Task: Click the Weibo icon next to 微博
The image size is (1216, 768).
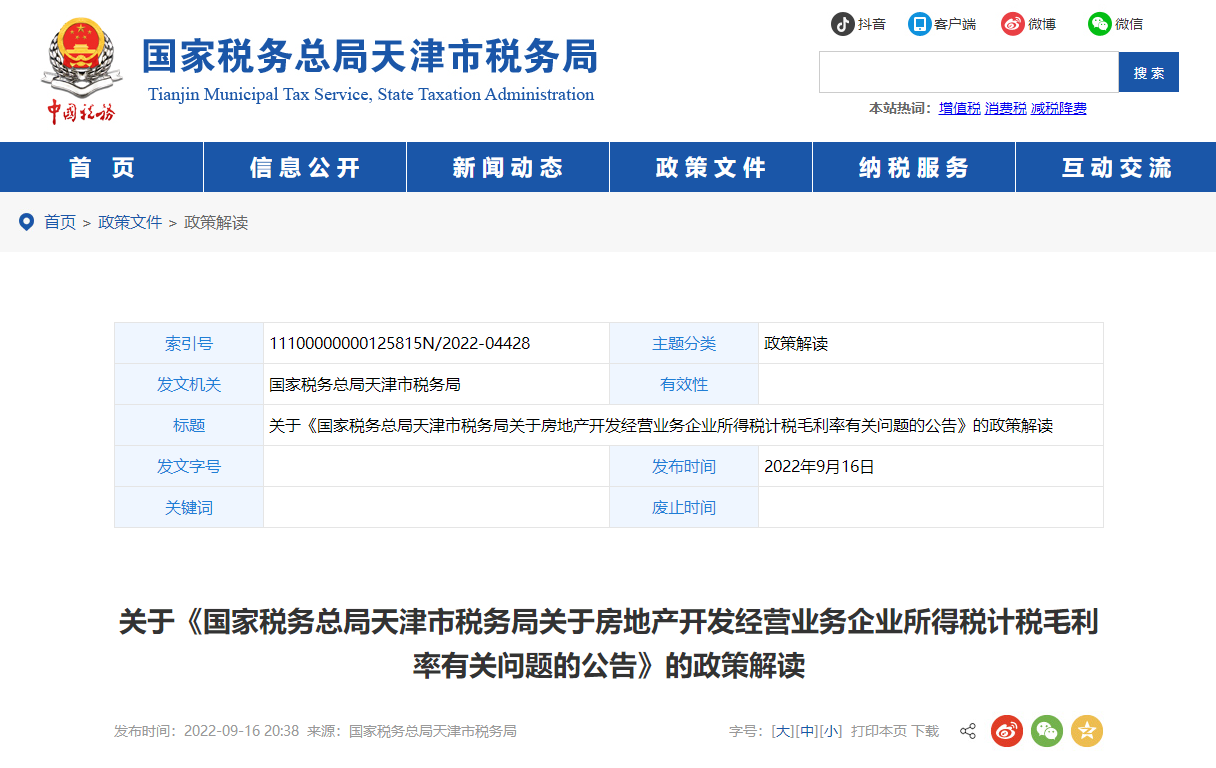Action: point(1010,23)
